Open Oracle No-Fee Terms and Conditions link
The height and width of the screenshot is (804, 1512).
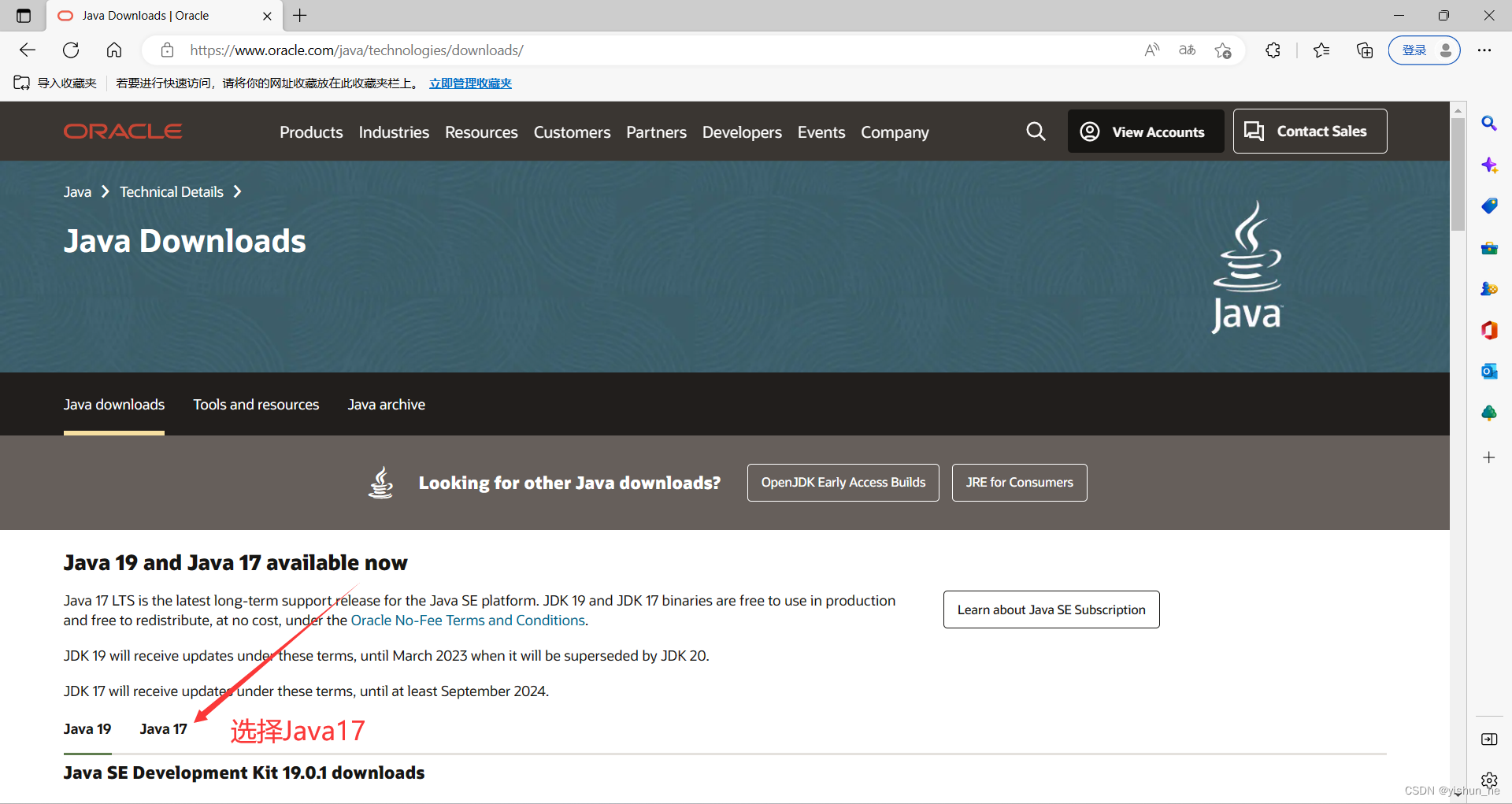pos(468,621)
